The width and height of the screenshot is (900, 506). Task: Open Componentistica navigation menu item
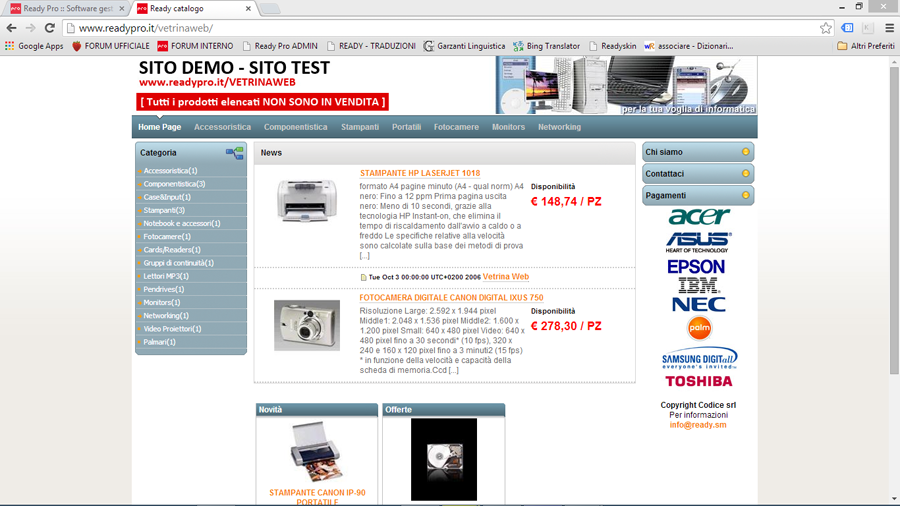click(296, 127)
